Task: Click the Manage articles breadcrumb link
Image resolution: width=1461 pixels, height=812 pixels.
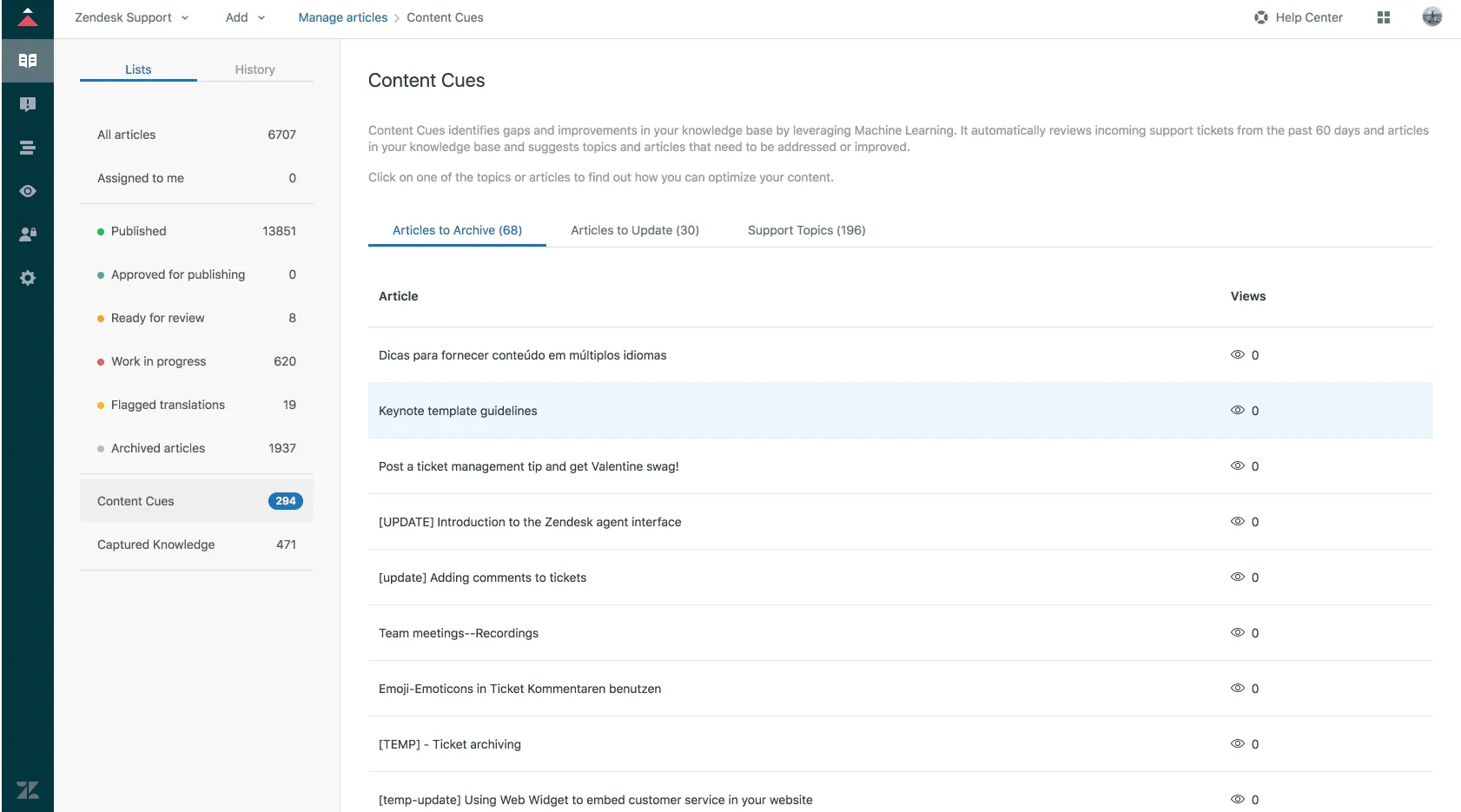Action: (342, 17)
